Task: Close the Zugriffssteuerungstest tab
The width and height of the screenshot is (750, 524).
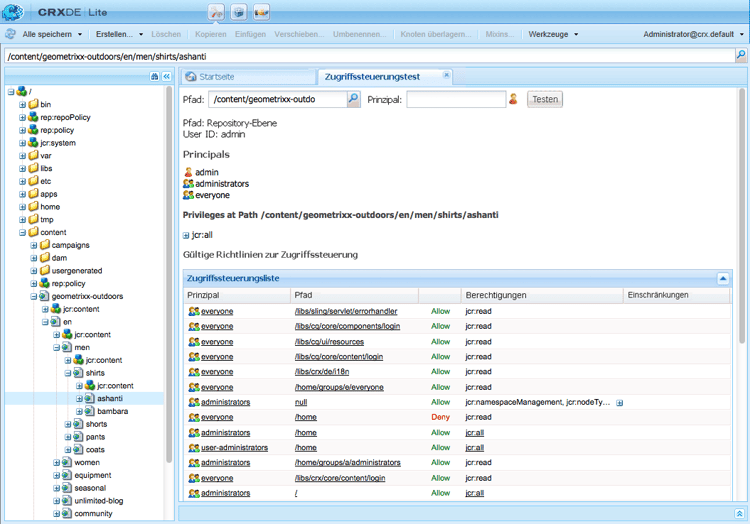Action: 446,75
